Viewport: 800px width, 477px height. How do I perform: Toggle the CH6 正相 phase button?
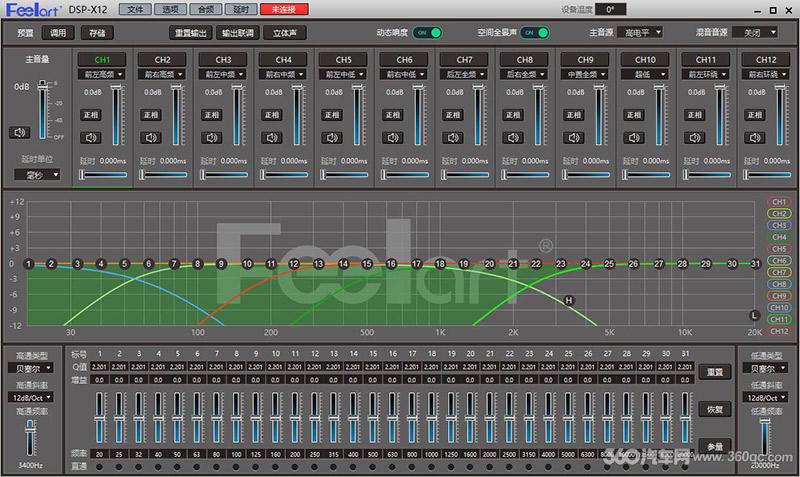pos(393,115)
